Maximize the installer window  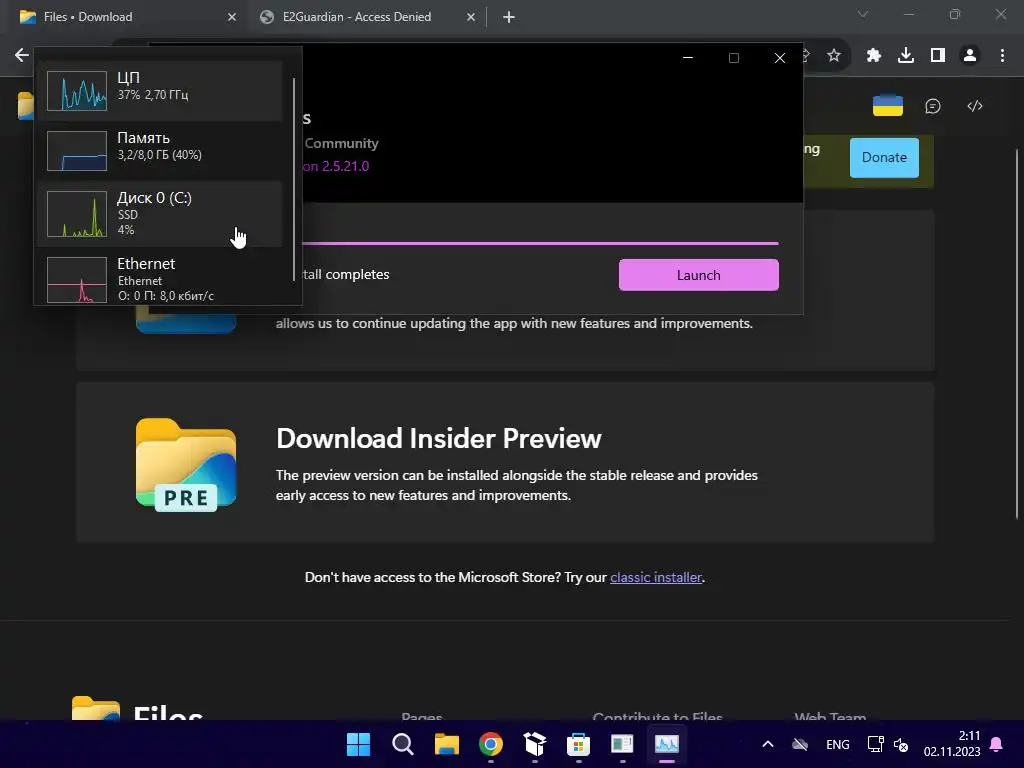pyautogui.click(x=733, y=57)
